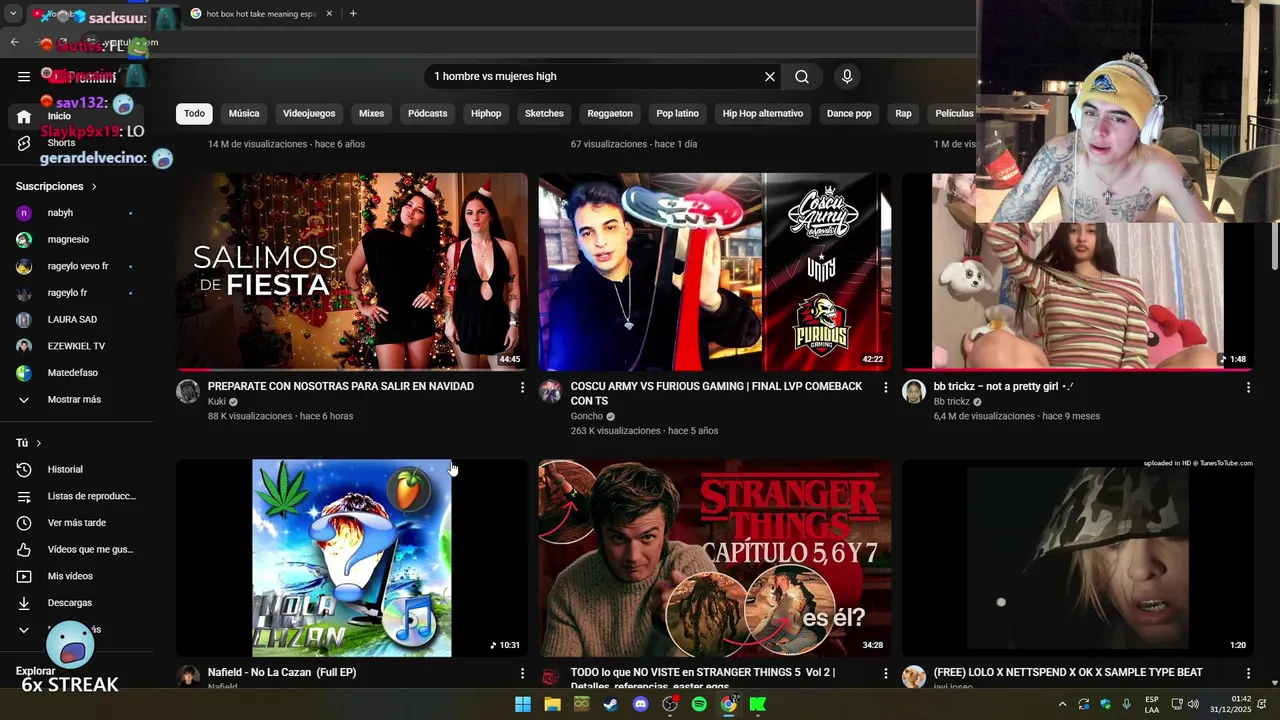Select the 'Sketches' filter chip
Viewport: 1280px width, 720px height.
tap(544, 113)
